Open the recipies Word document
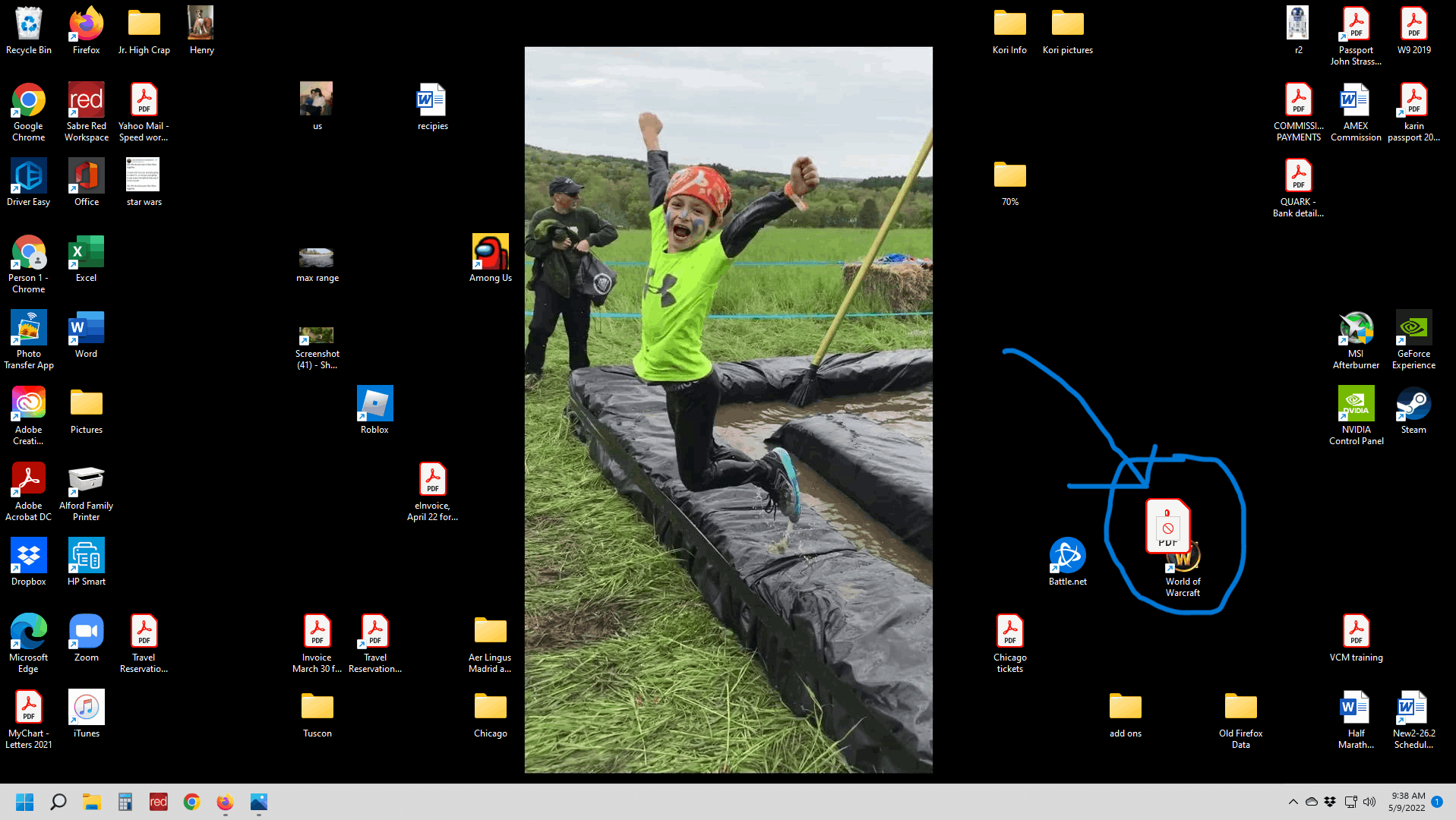Image resolution: width=1456 pixels, height=820 pixels. pyautogui.click(x=433, y=106)
